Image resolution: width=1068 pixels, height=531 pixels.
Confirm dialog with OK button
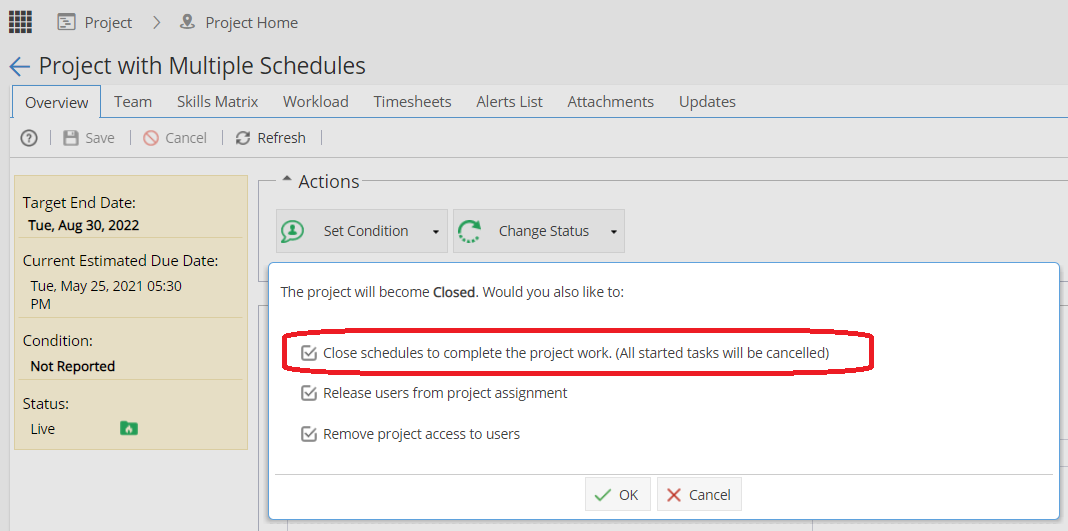pos(618,494)
